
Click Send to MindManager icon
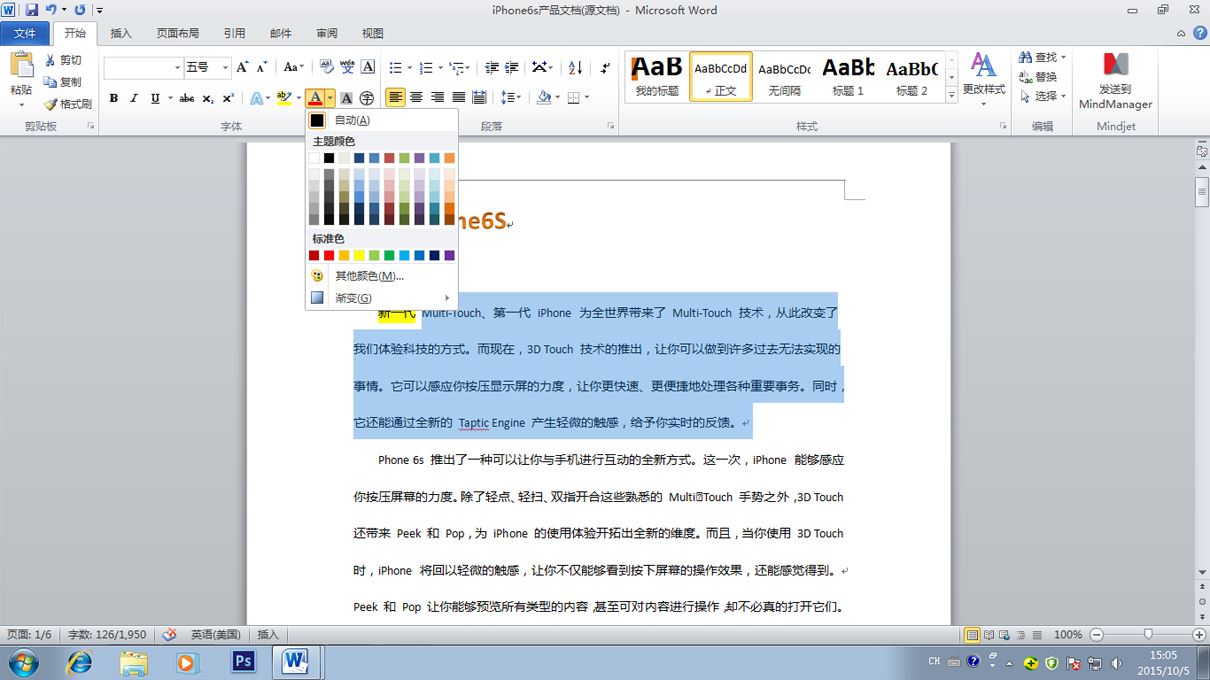1116,64
